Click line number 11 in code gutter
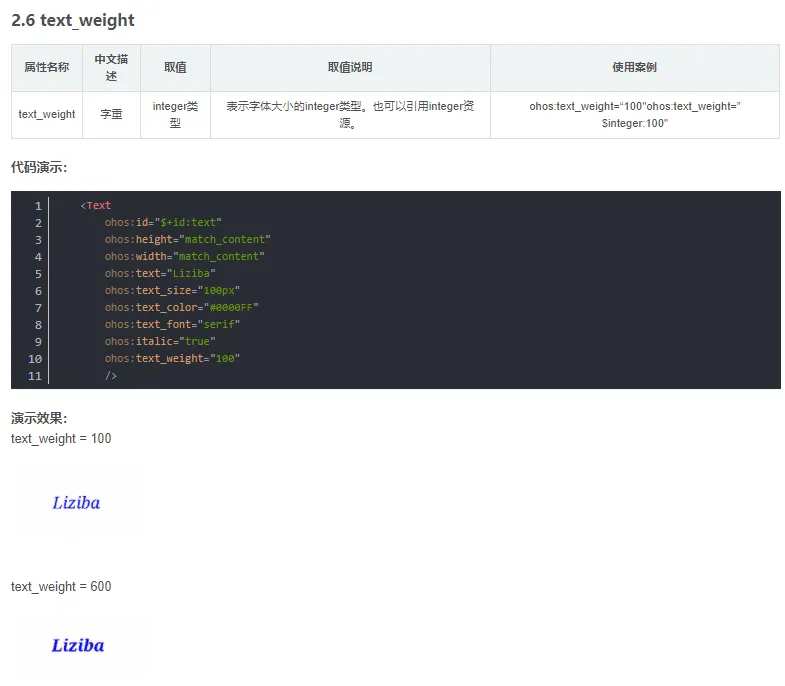Image resolution: width=785 pixels, height=686 pixels. tap(35, 376)
